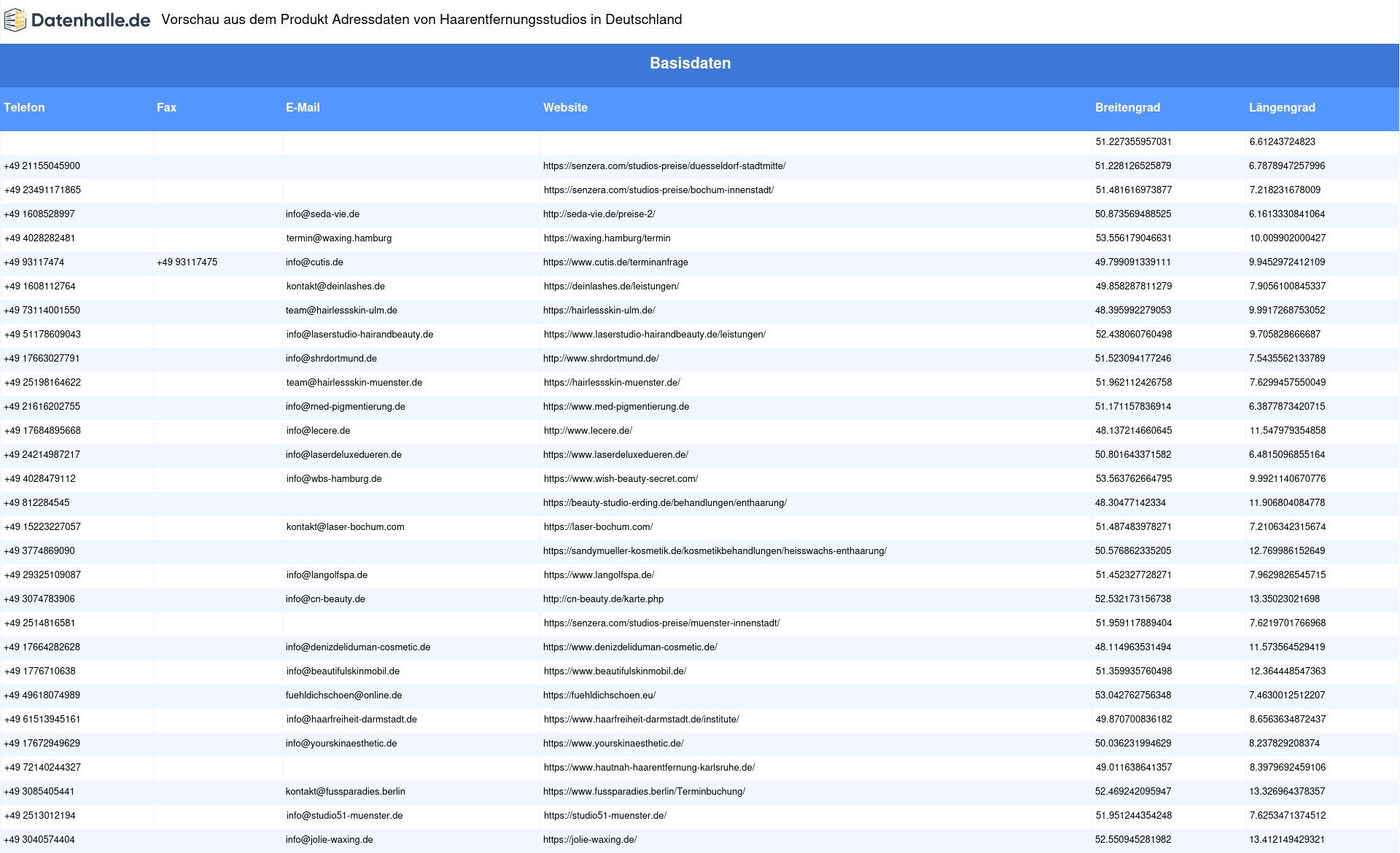This screenshot has width=1400, height=853.
Task: Open beauty-studio-erding.de enthaarung link
Action: coord(665,503)
